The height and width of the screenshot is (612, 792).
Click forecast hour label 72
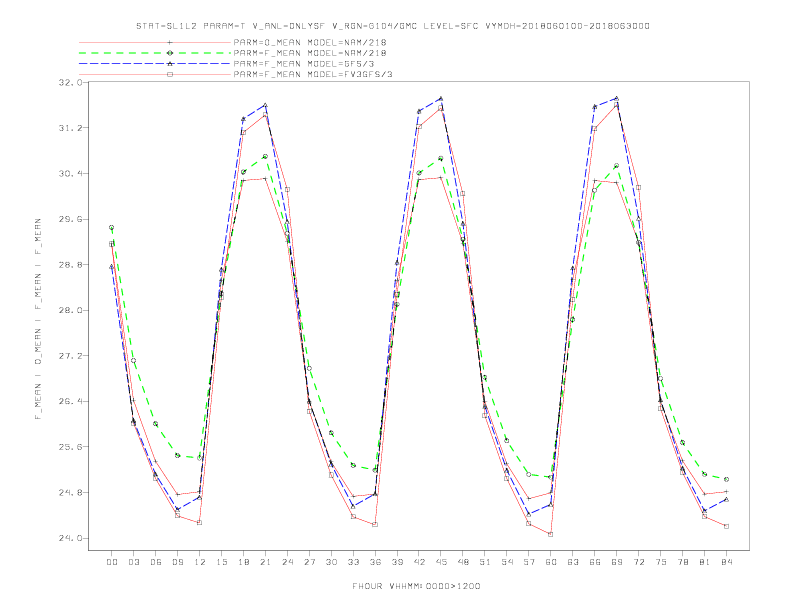[639, 562]
